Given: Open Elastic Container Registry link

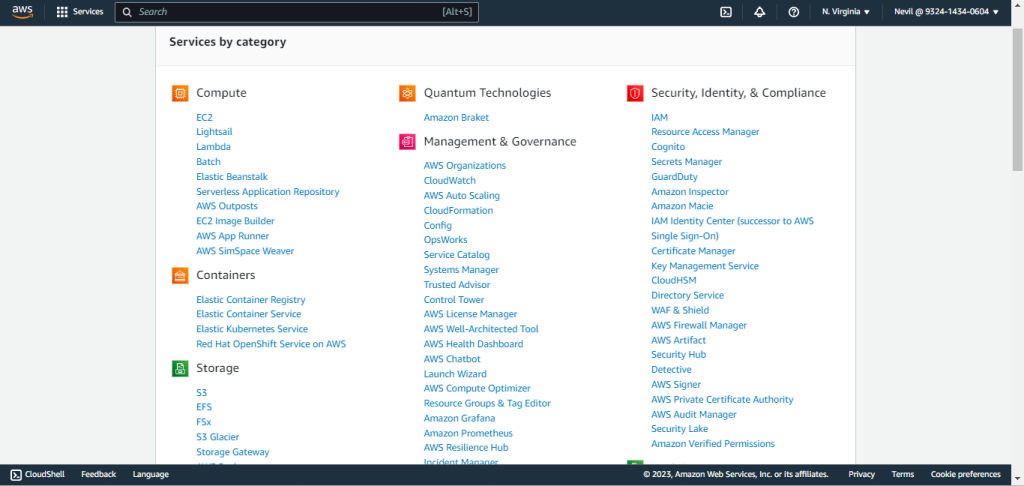Looking at the screenshot, I should pyautogui.click(x=251, y=300).
